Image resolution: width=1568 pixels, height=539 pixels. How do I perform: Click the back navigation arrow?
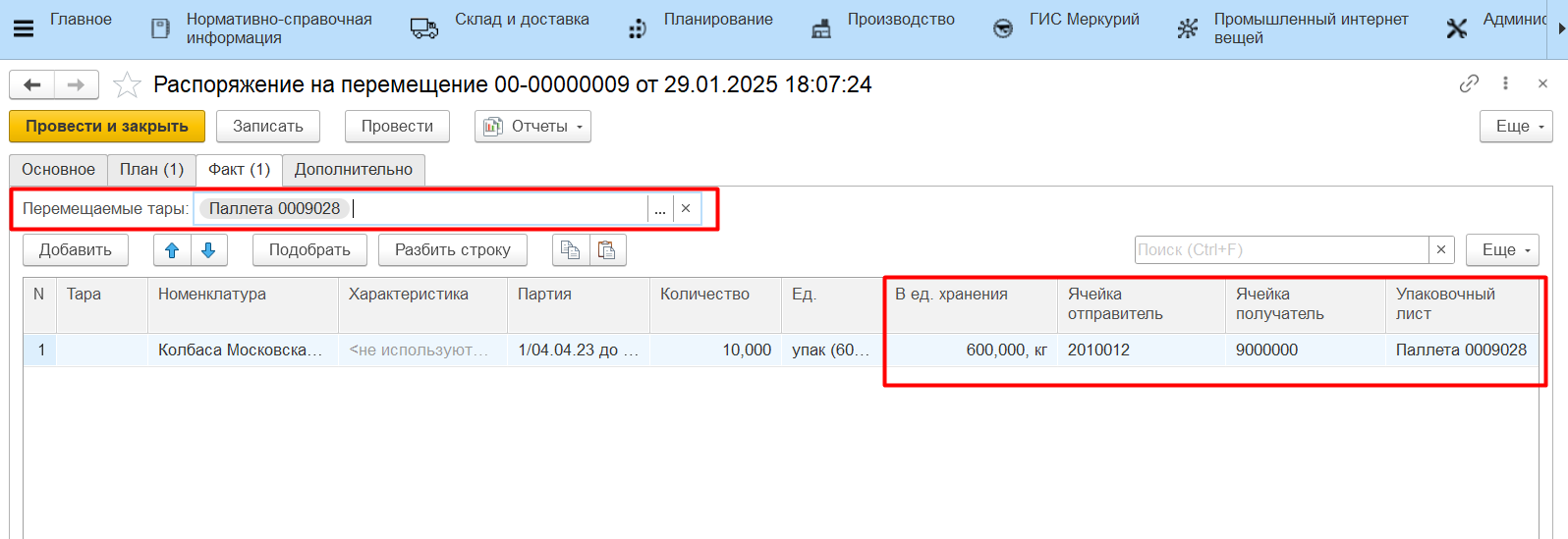[x=31, y=85]
